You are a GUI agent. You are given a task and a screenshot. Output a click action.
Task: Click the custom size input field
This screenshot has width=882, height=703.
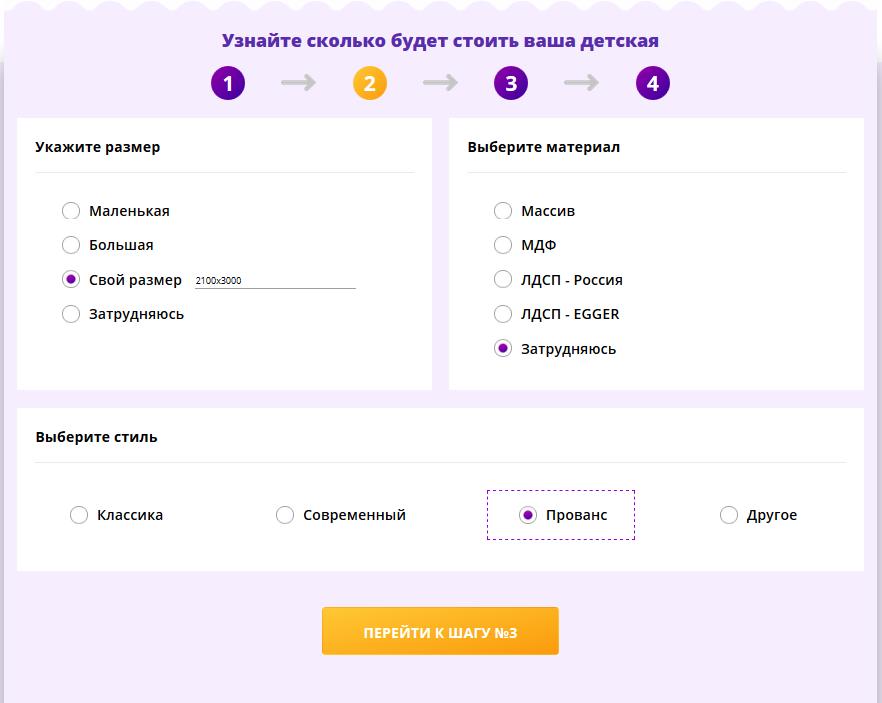tap(275, 281)
